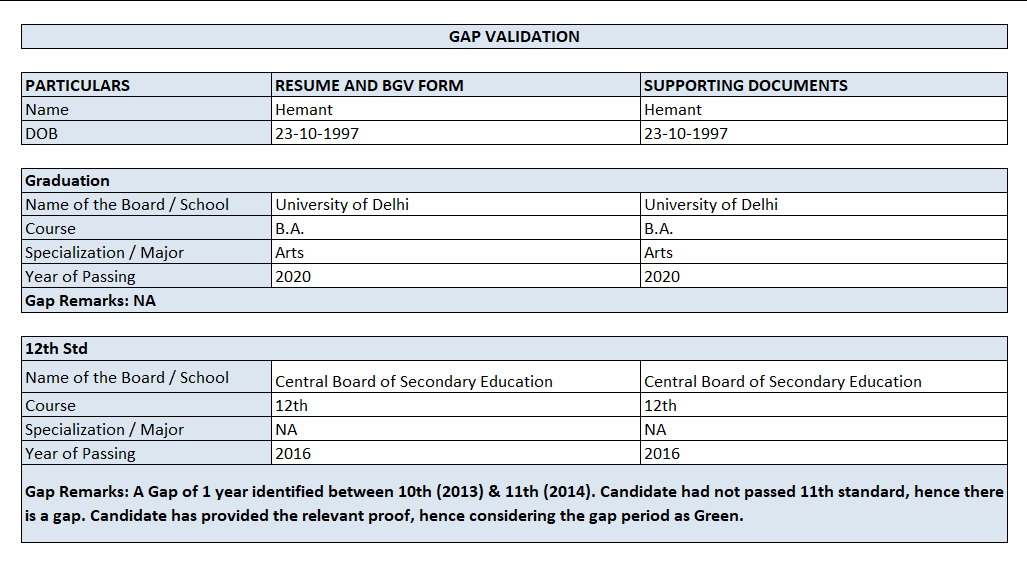This screenshot has height=566, width=1027.
Task: Select the DOB label cell
Action: [41, 134]
